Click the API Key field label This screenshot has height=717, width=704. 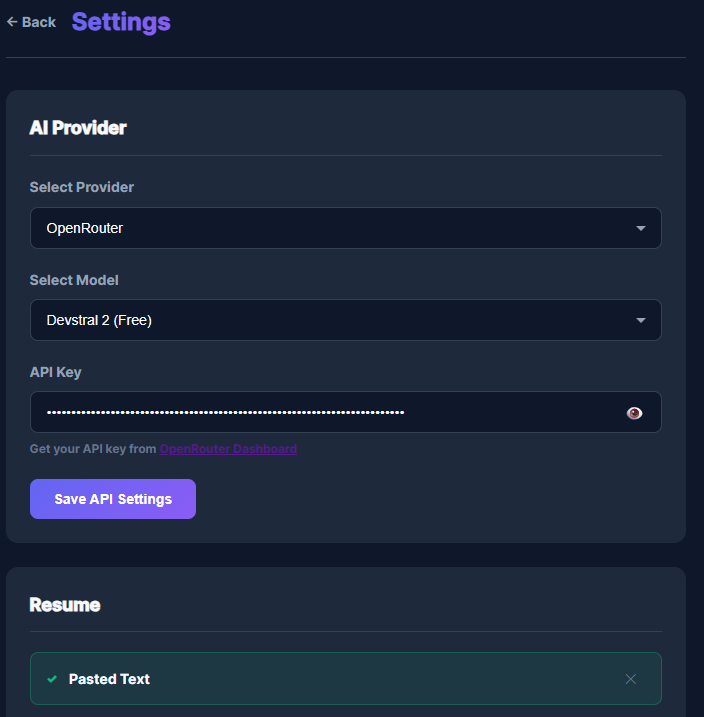click(x=56, y=372)
